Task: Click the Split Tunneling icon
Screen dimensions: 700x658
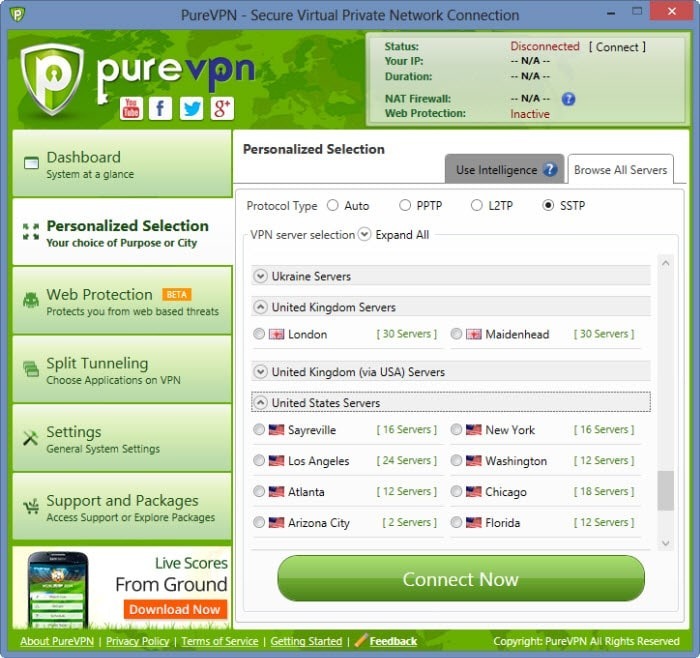Action: pos(31,369)
